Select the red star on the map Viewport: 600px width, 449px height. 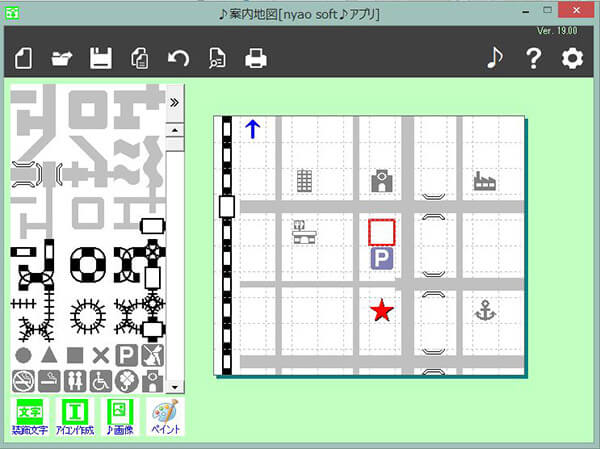point(381,311)
